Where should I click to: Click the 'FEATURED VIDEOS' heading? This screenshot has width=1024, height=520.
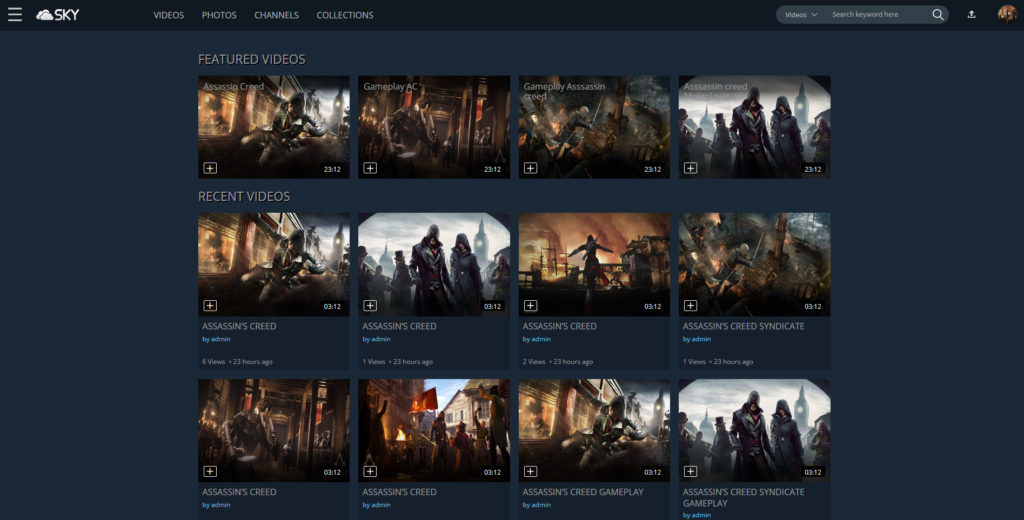[x=251, y=59]
